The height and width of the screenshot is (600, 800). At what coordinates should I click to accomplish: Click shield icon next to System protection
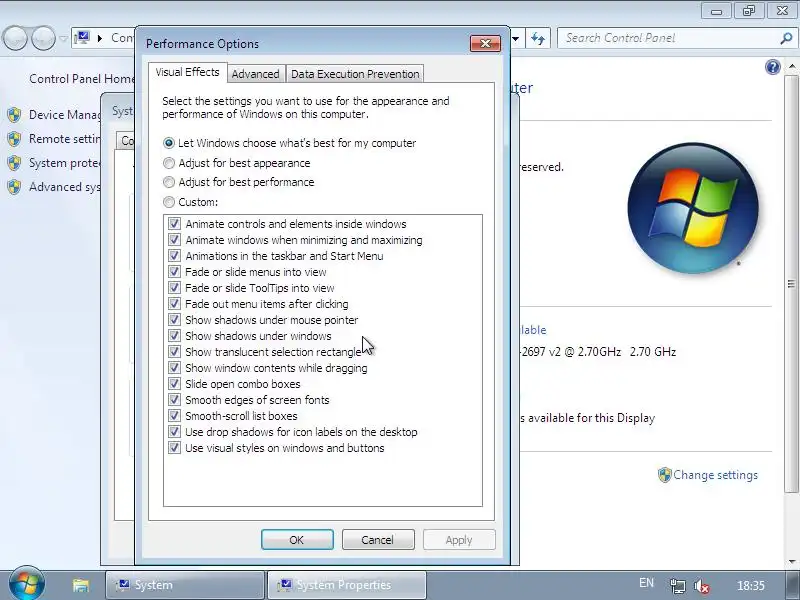(14, 163)
